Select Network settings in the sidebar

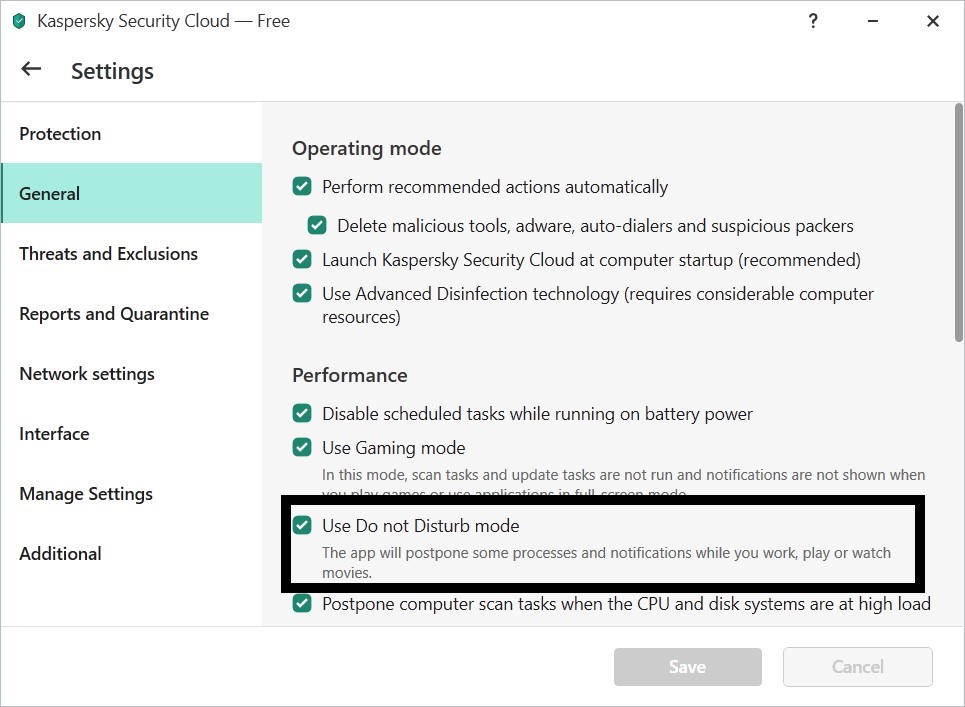87,374
